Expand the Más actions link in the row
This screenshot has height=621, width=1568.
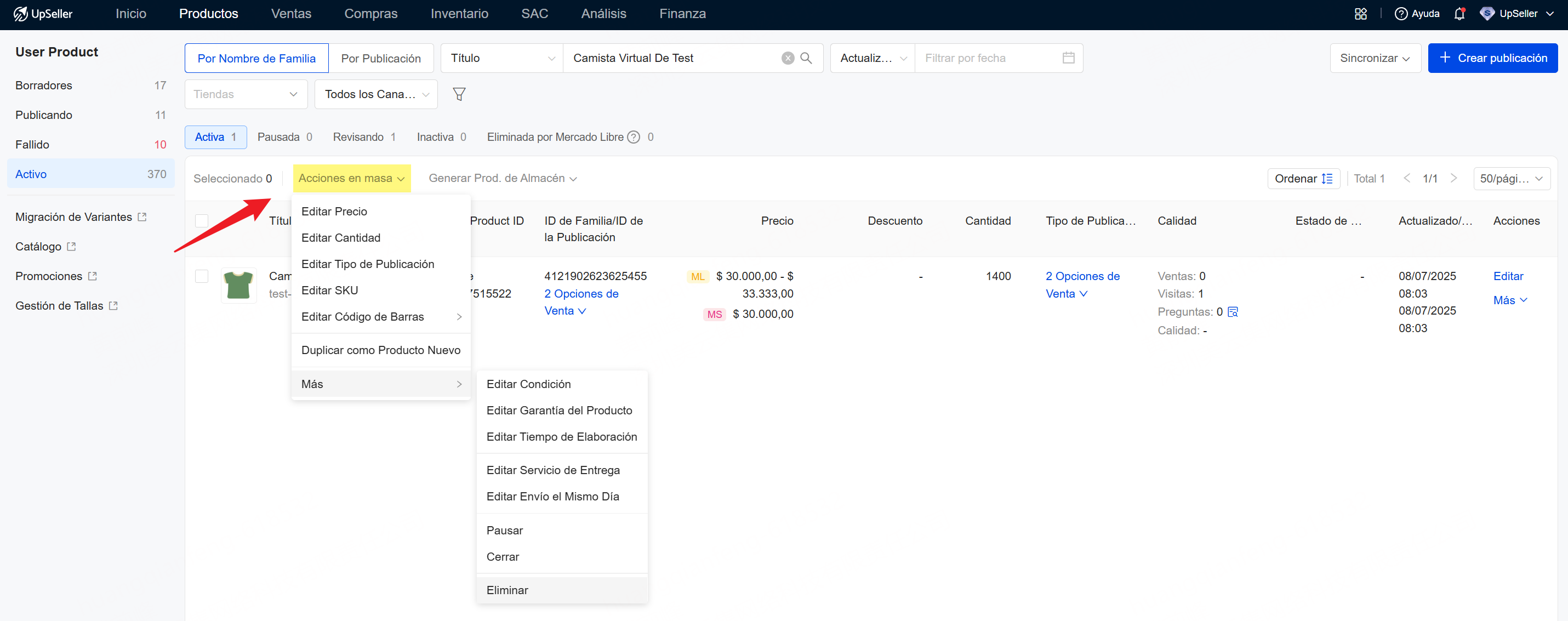(1510, 300)
